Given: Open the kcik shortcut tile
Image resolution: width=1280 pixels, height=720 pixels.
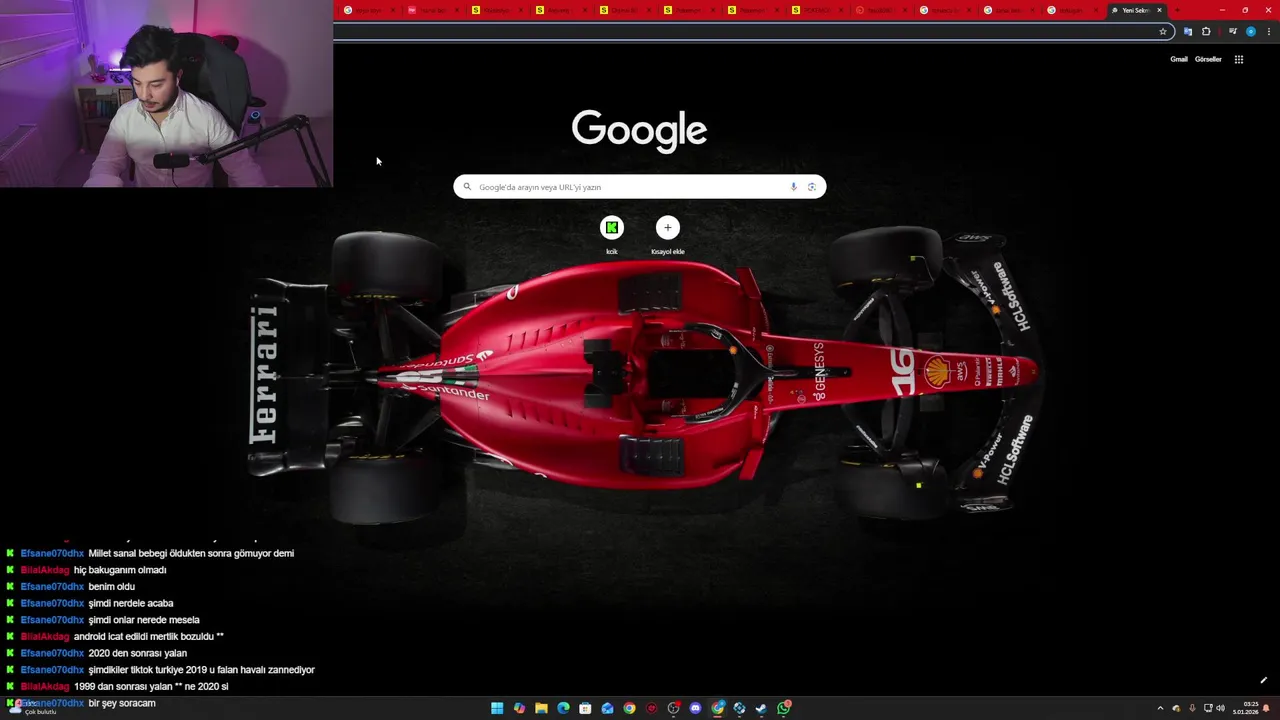Looking at the screenshot, I should pyautogui.click(x=612, y=228).
